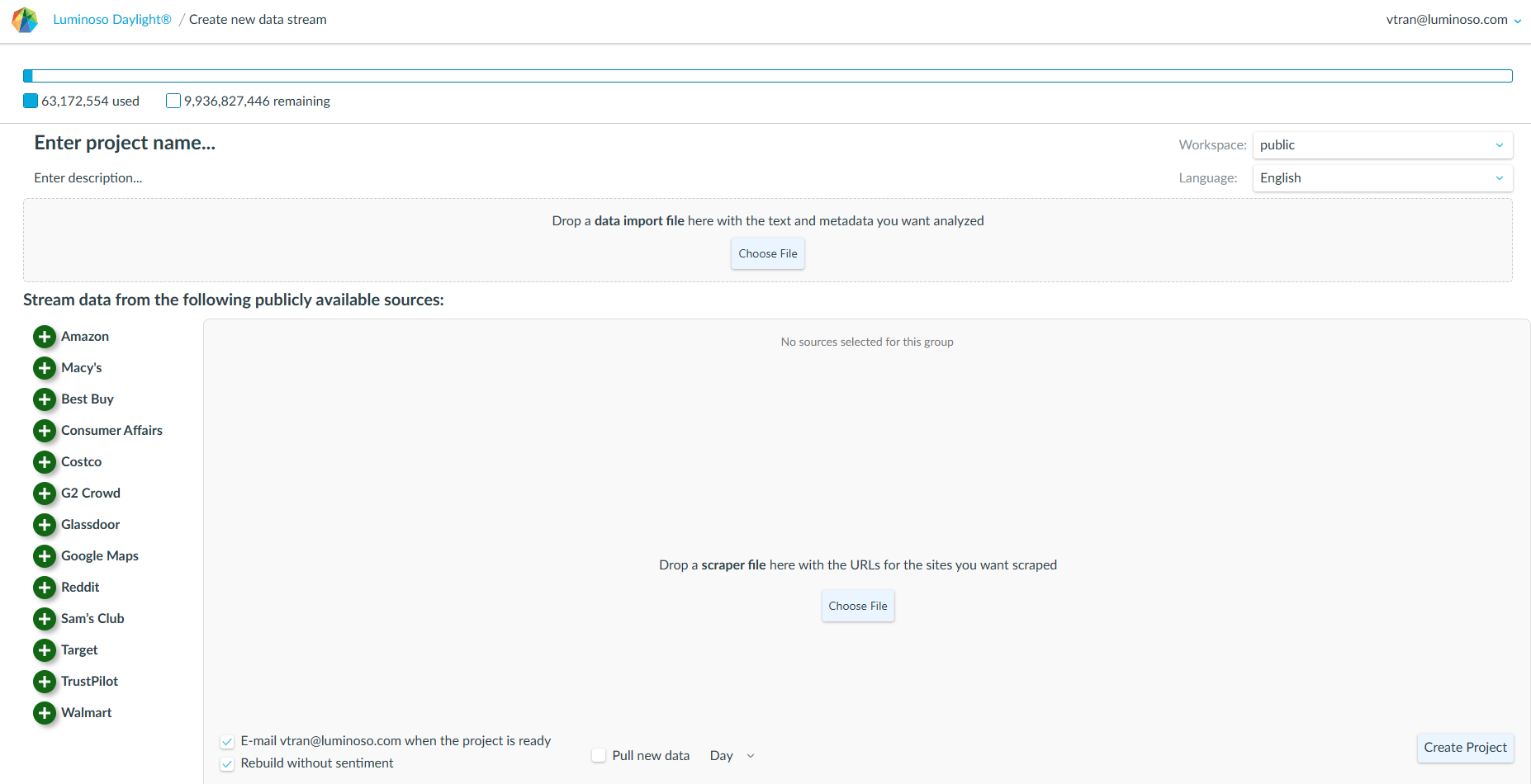Screen dimensions: 1531x784
Task: Add Consumer Affairs using plus icon
Action: coord(45,431)
